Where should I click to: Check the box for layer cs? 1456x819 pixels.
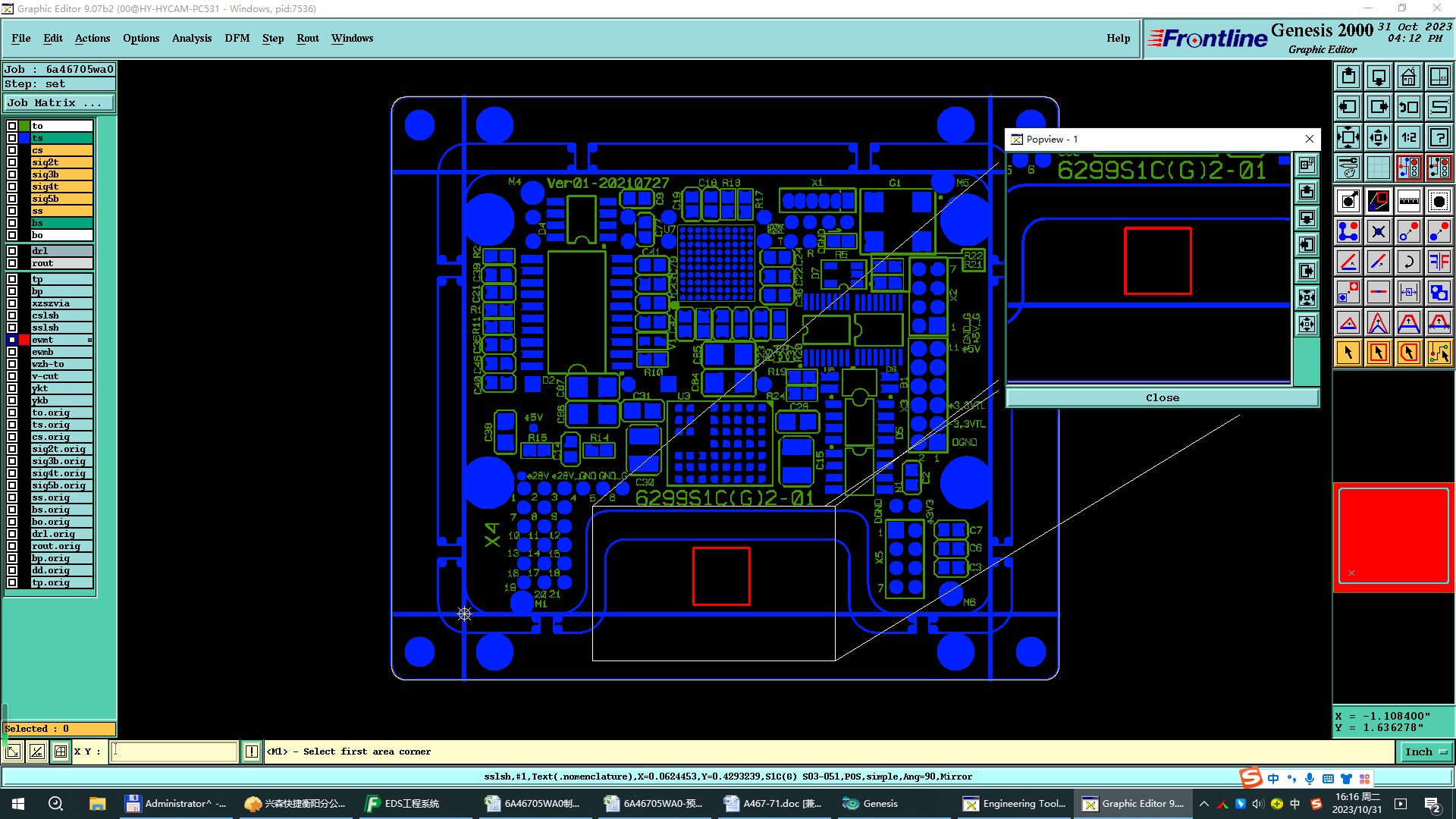tap(12, 150)
